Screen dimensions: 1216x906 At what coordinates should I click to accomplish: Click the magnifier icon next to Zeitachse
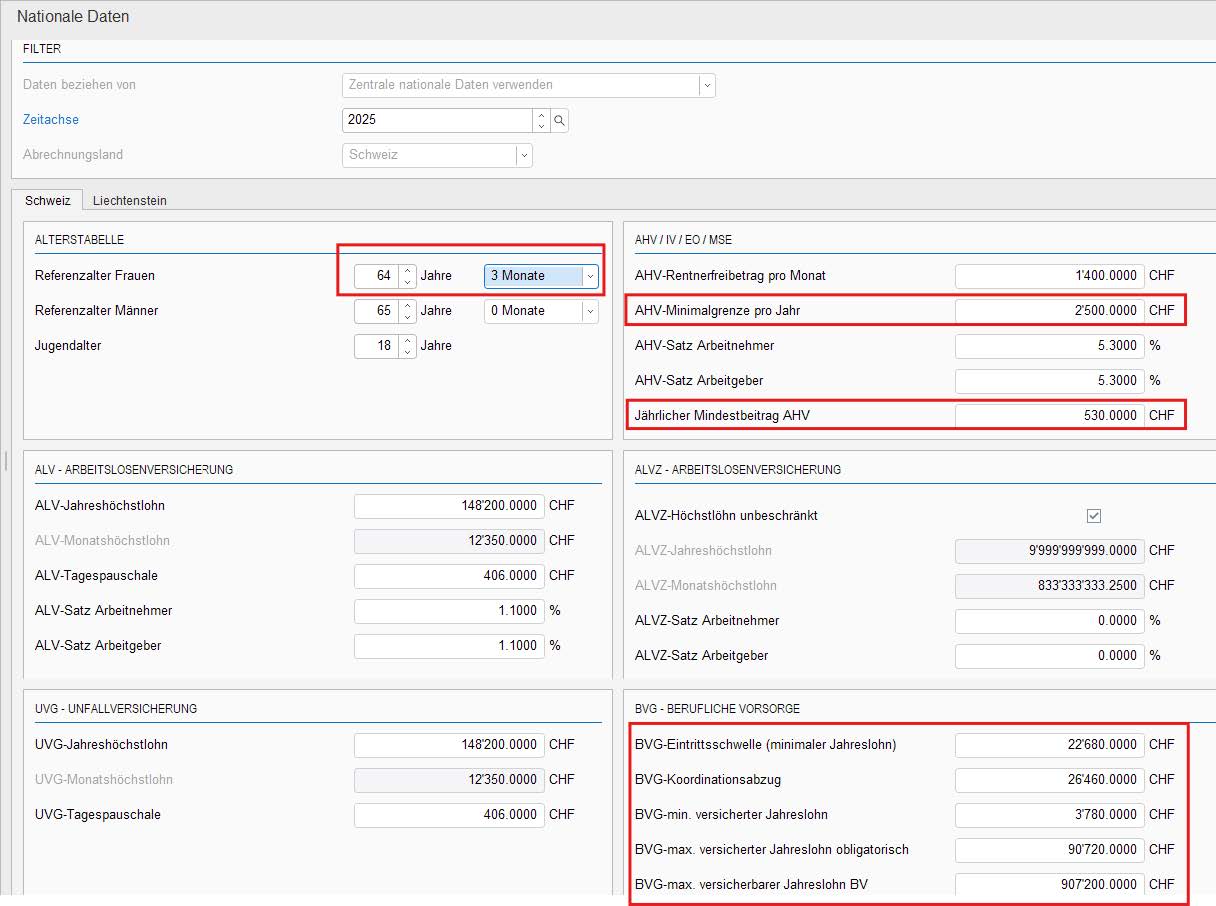560,120
